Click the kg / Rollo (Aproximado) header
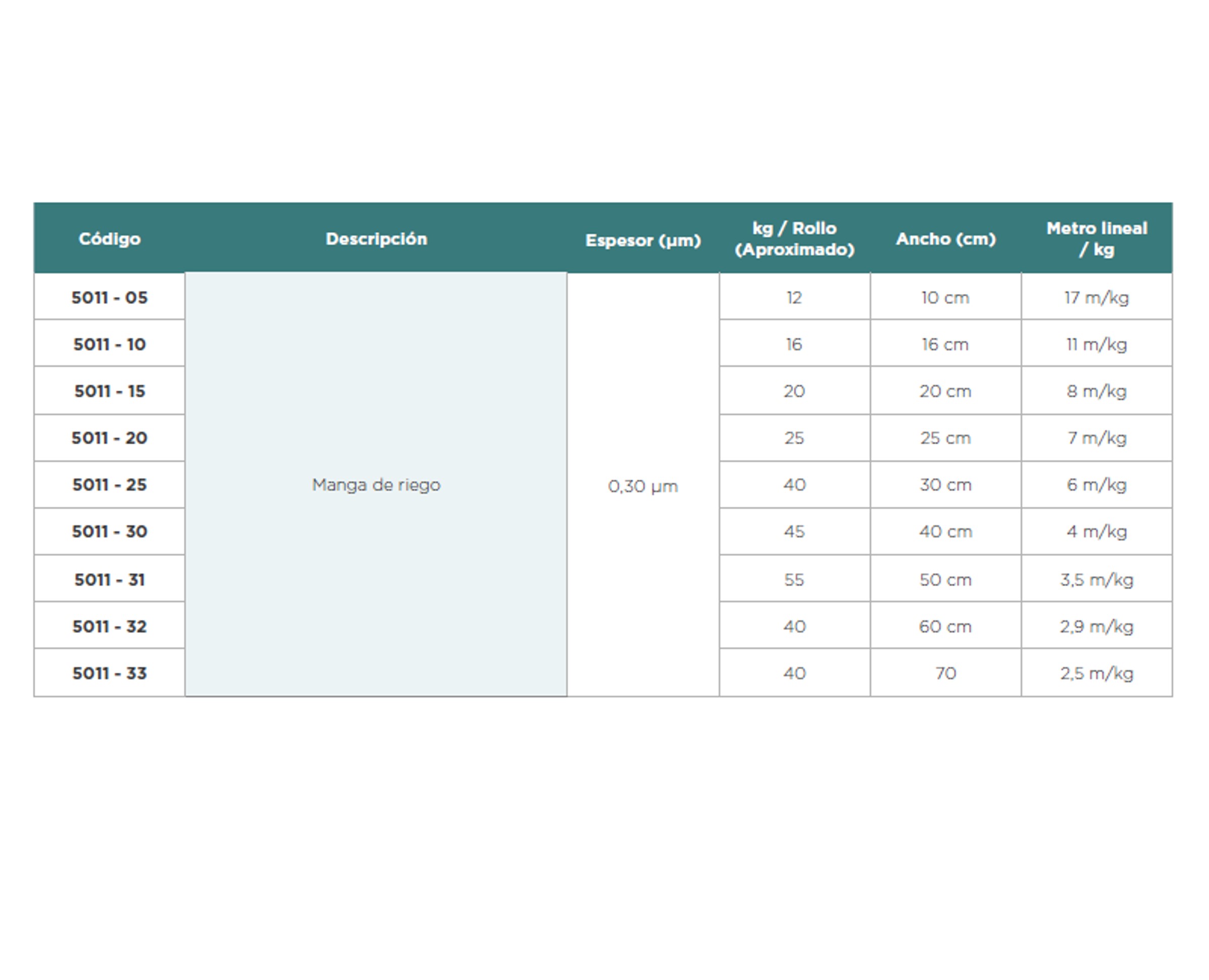Image resolution: width=1209 pixels, height=980 pixels. (794, 239)
